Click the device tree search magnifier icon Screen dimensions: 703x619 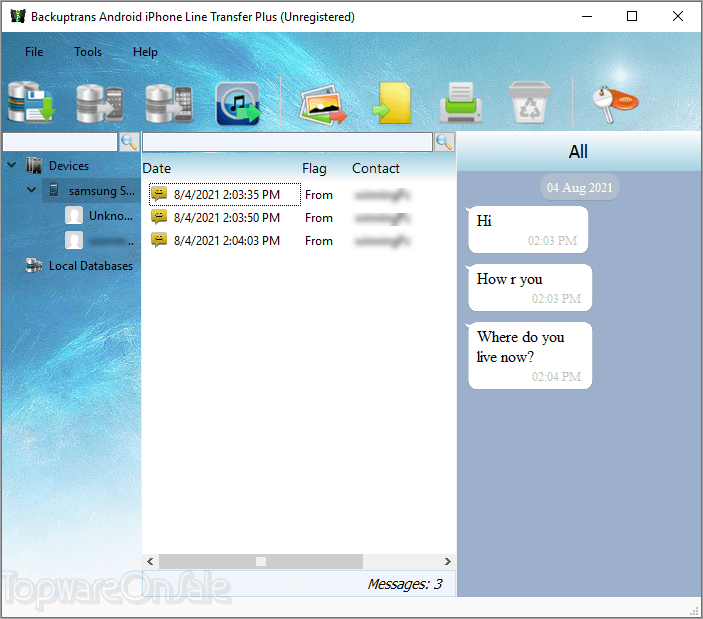click(129, 142)
